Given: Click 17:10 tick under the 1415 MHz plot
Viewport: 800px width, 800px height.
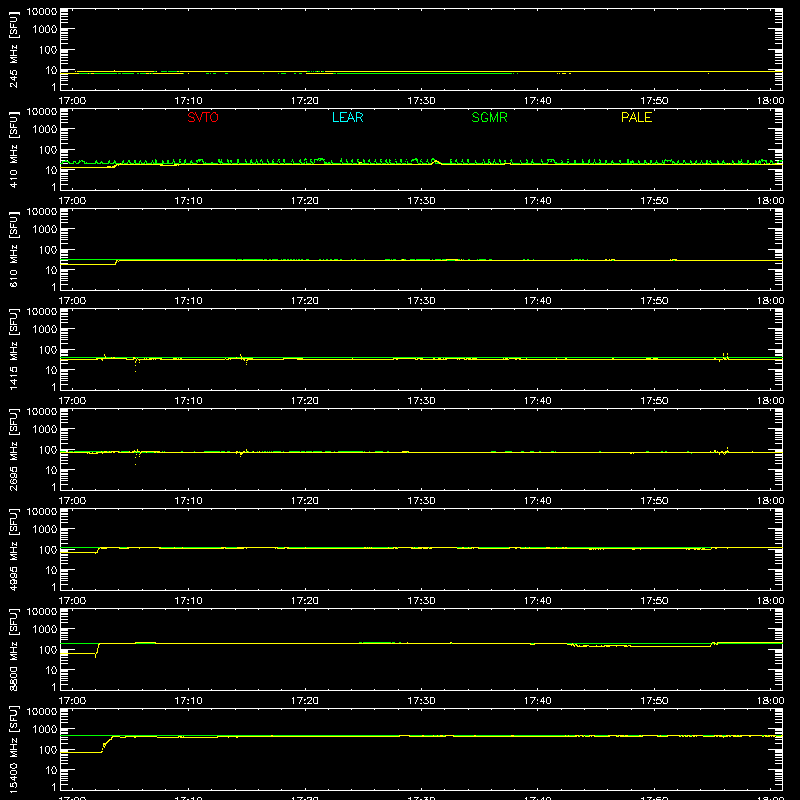Looking at the screenshot, I should [188, 401].
